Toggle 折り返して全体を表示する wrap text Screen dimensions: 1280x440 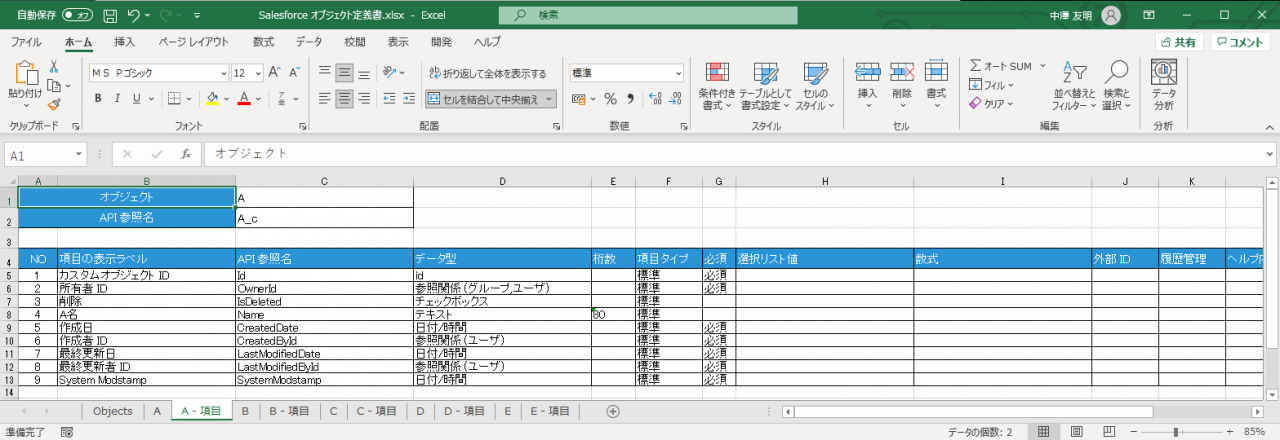(489, 73)
